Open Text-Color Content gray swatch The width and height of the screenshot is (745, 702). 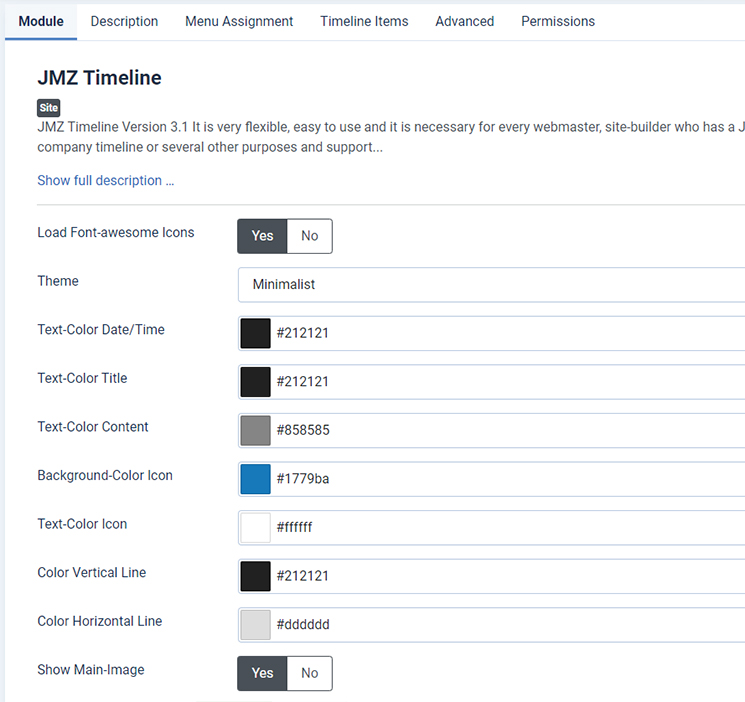point(256,430)
